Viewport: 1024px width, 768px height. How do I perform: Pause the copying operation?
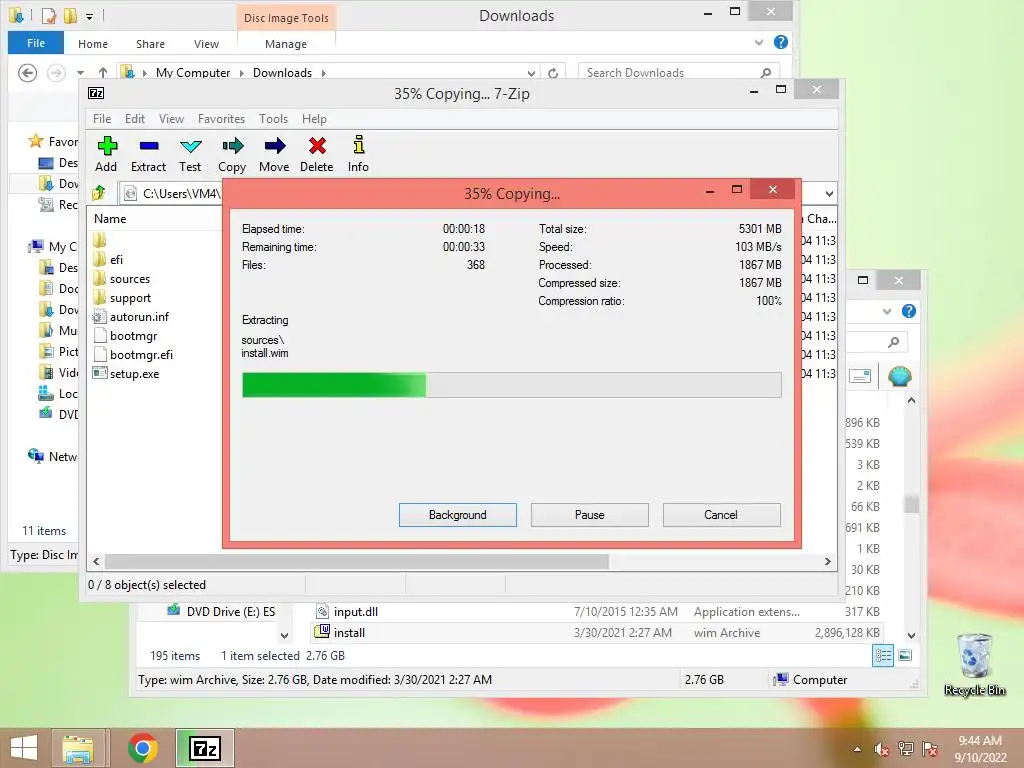[x=590, y=515]
